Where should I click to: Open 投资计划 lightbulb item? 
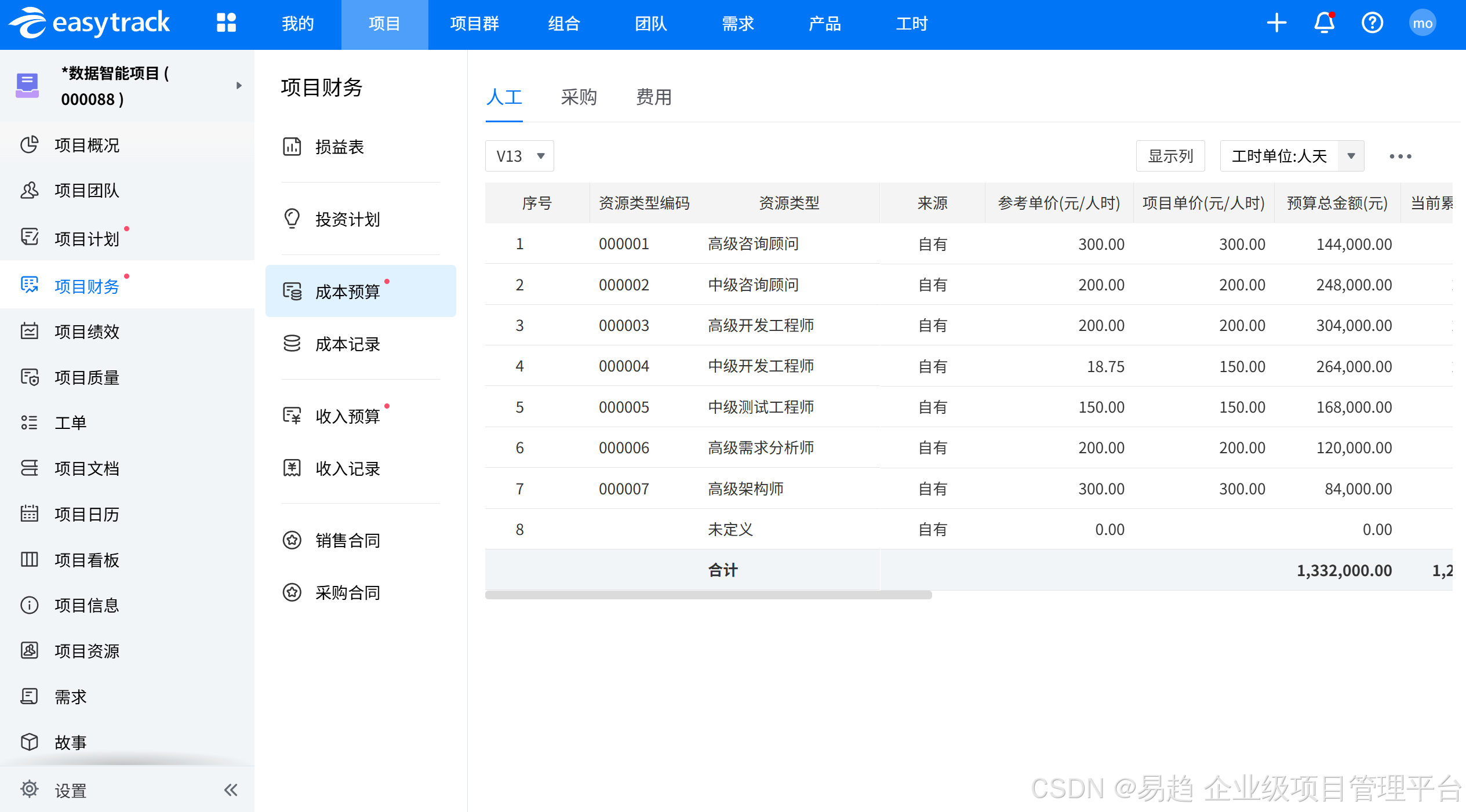pos(347,219)
